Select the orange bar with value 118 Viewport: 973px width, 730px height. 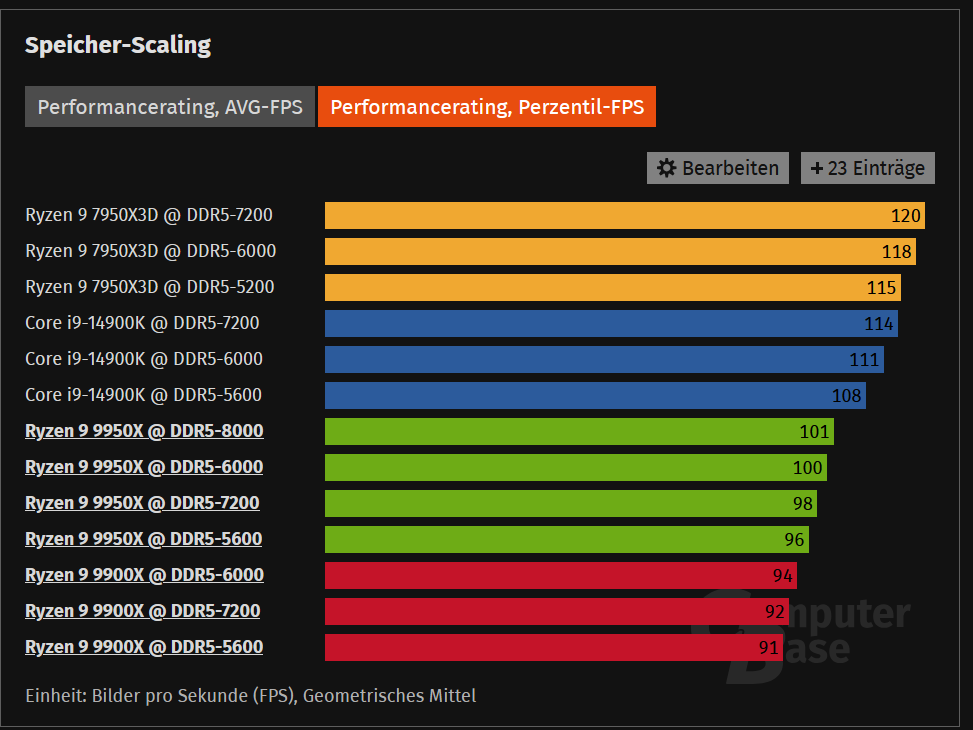pyautogui.click(x=621, y=251)
